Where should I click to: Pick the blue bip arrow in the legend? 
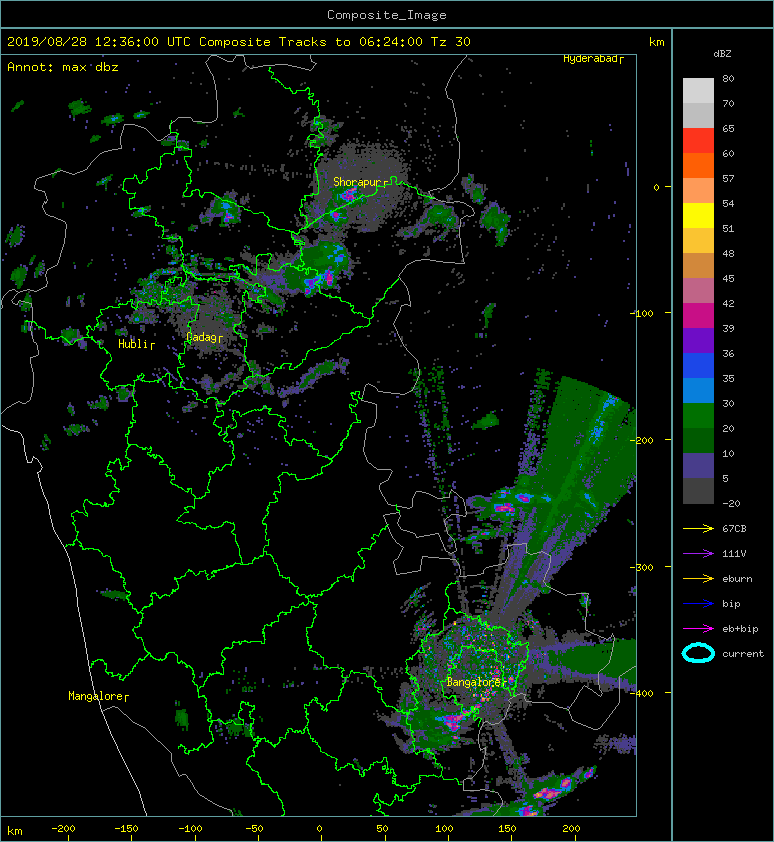point(698,604)
